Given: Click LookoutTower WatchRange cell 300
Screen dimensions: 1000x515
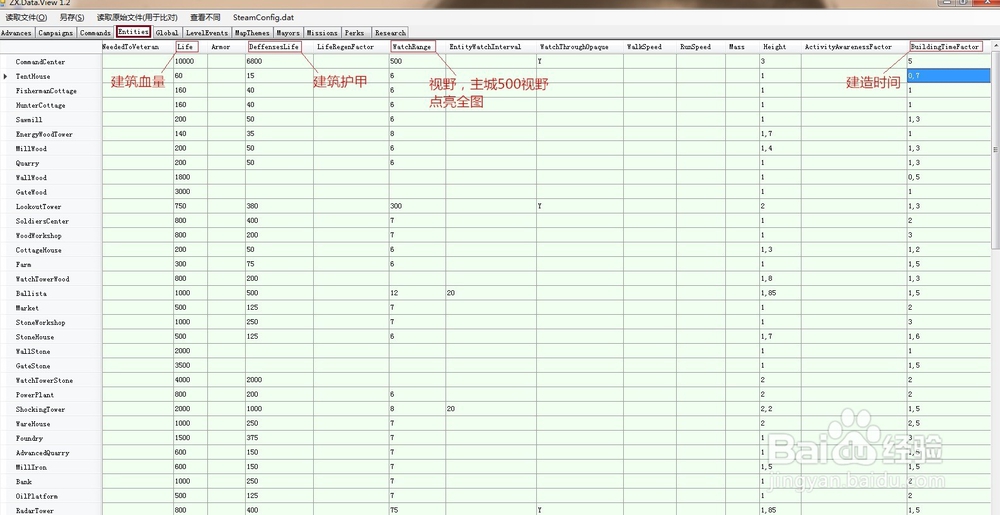Looking at the screenshot, I should pyautogui.click(x=416, y=207).
